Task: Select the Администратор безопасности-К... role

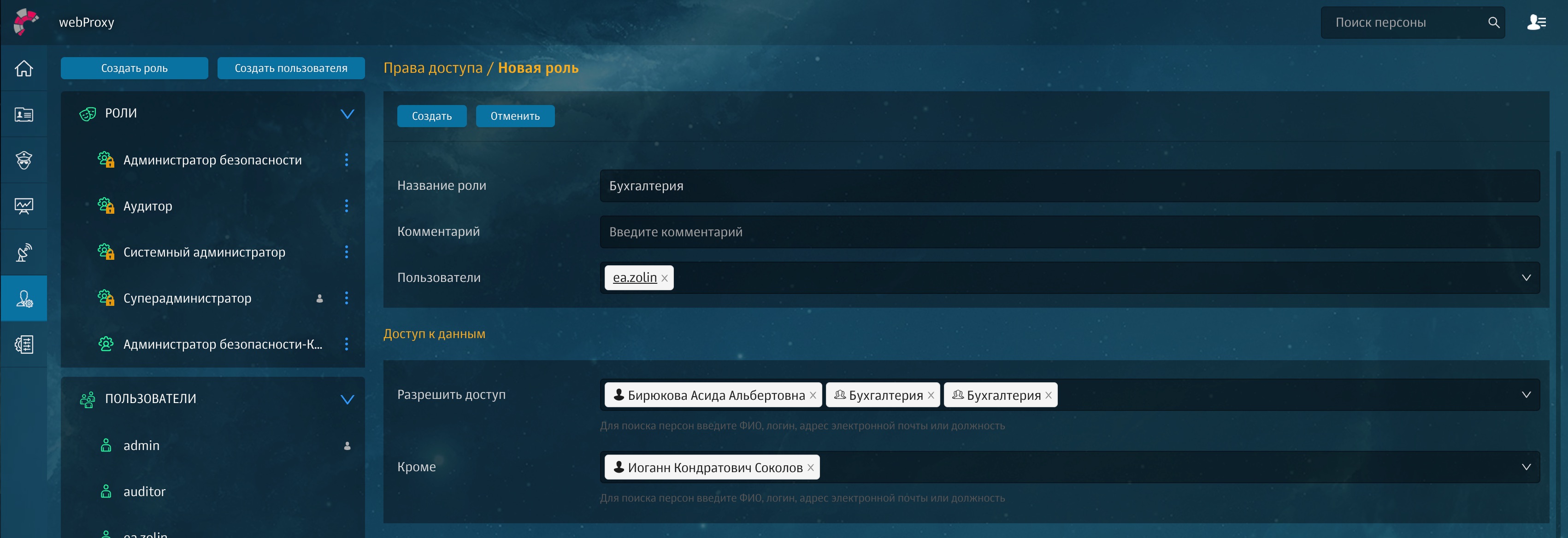Action: point(223,345)
